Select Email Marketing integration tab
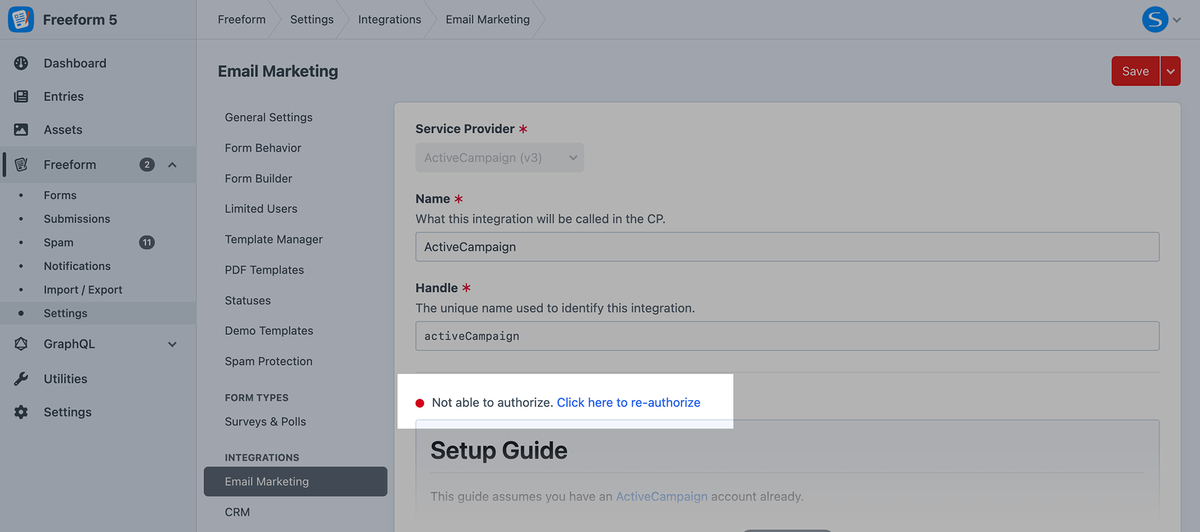Screen dimensions: 1200x532 (295, 481)
